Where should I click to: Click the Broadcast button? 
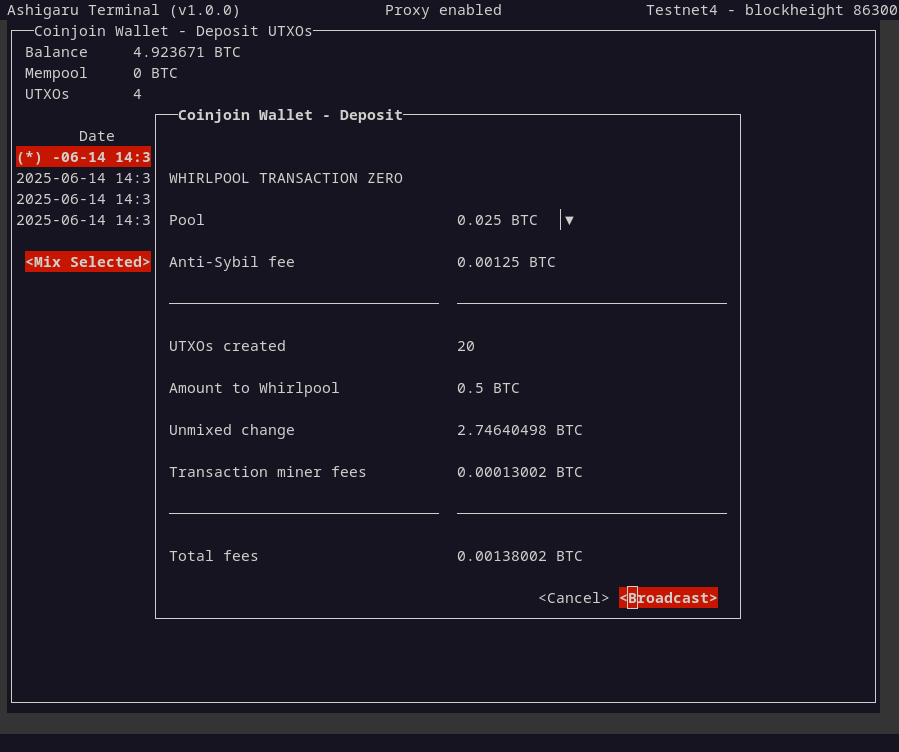668,598
